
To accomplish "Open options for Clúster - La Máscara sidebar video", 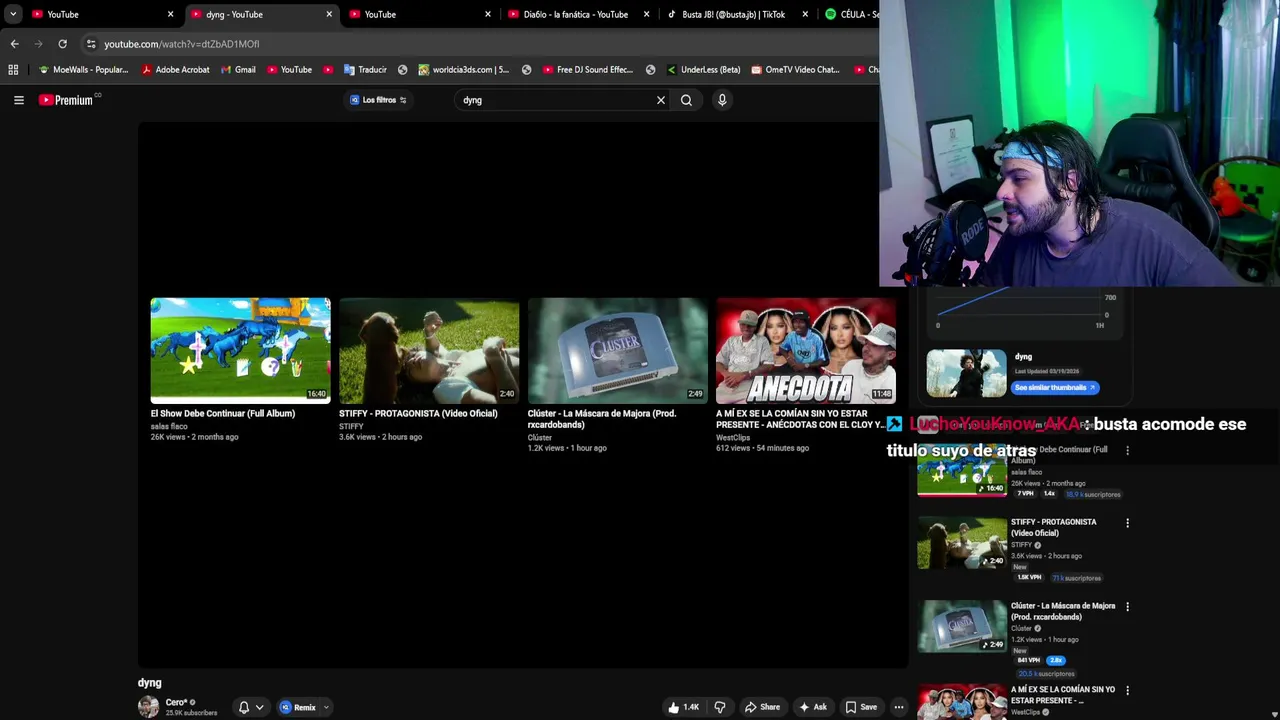I will (x=1127, y=607).
